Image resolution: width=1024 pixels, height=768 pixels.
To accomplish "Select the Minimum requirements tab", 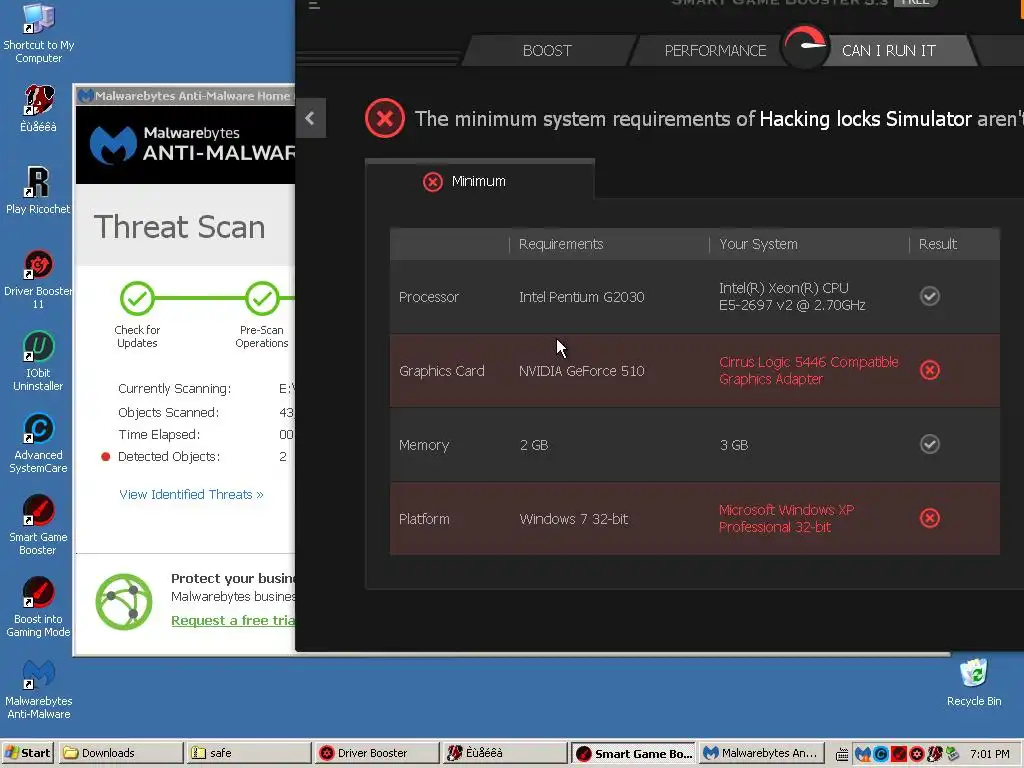I will [x=479, y=181].
